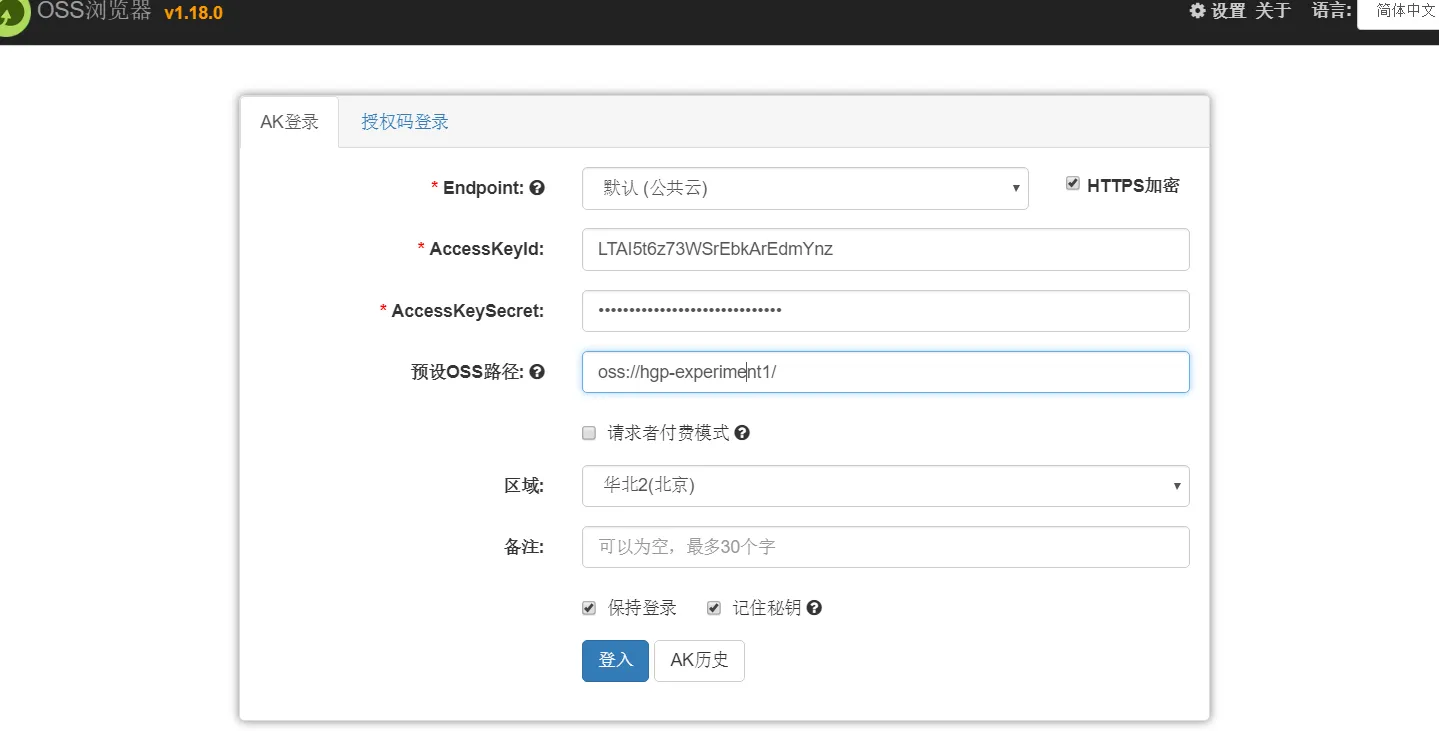This screenshot has height=731, width=1439.
Task: Enable the 请求者付费模式 checkbox
Action: [x=589, y=434]
